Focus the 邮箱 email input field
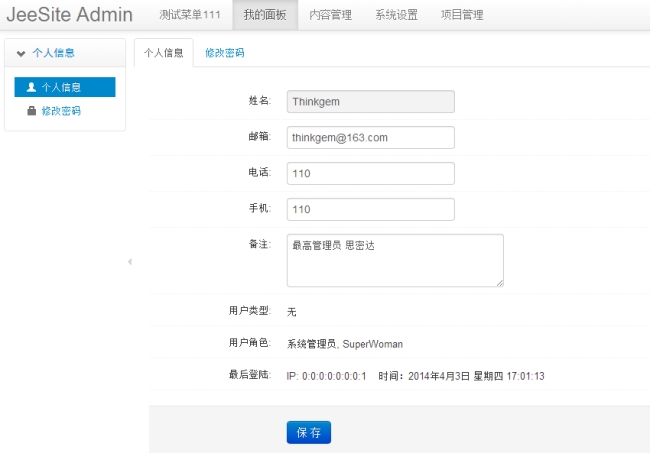This screenshot has height=453, width=650. pos(371,138)
